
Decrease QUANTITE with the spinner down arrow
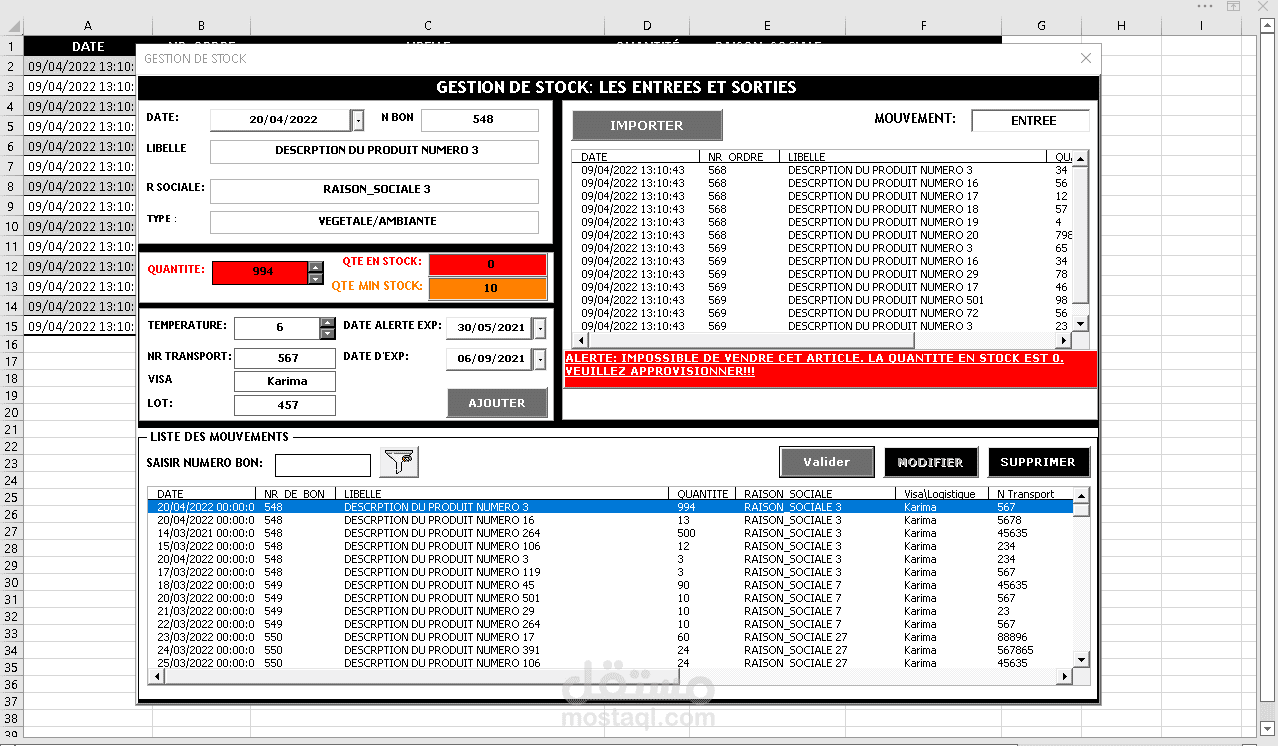(315, 278)
